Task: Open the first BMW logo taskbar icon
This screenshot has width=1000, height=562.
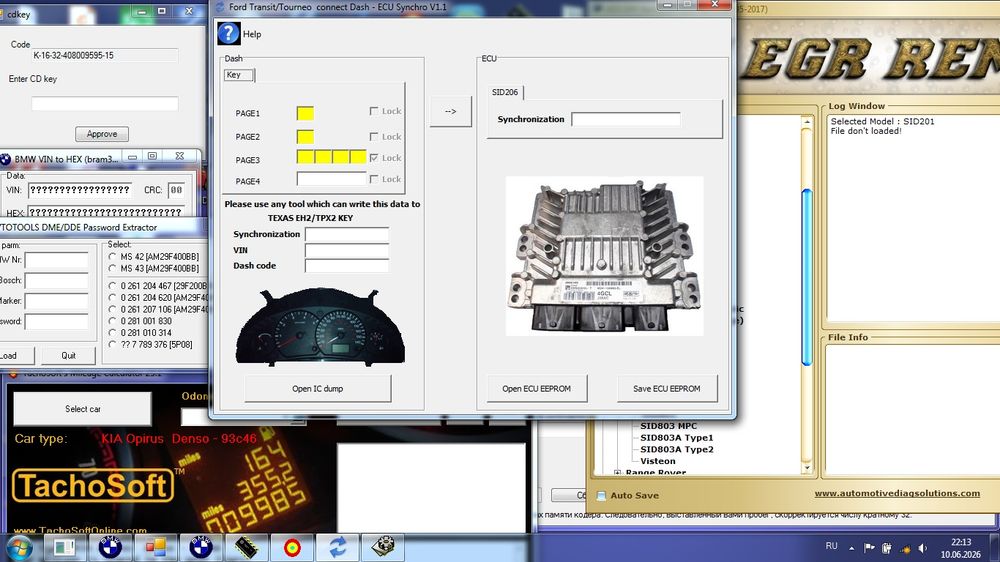Action: 110,547
